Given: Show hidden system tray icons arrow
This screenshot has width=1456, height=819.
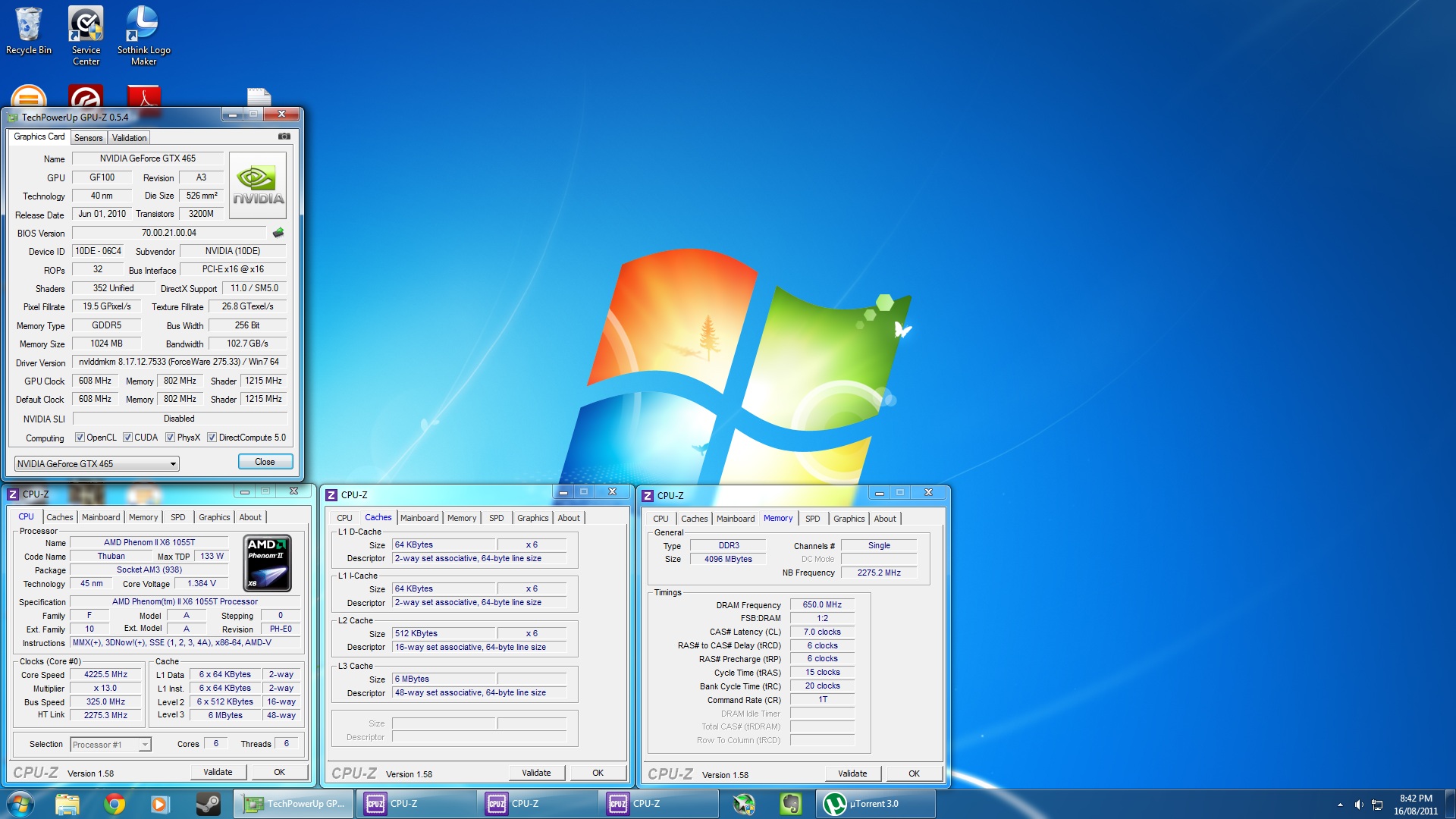Looking at the screenshot, I should (x=1340, y=805).
